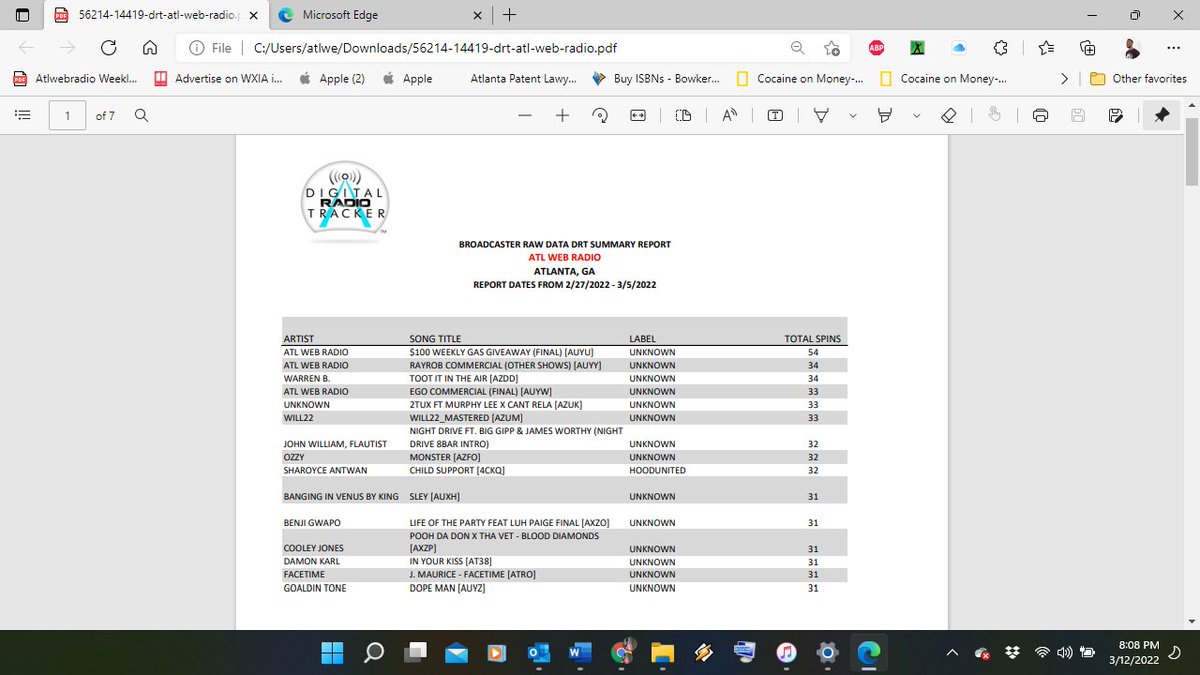
Task: Click the PDF page number field
Action: [x=67, y=115]
